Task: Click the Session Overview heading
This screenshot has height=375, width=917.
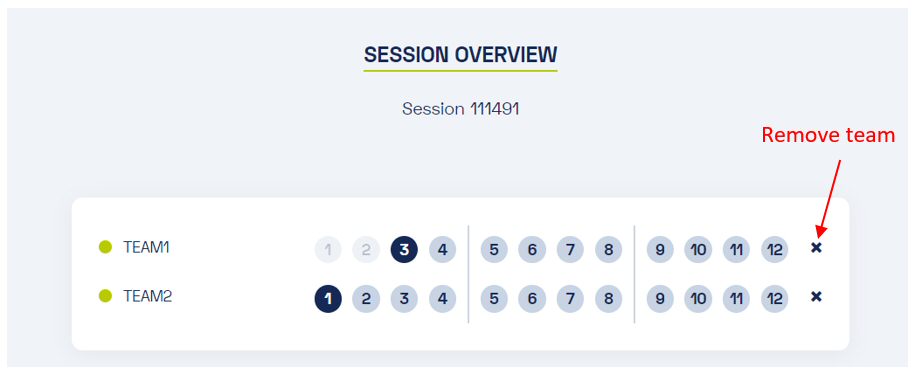Action: pos(460,55)
